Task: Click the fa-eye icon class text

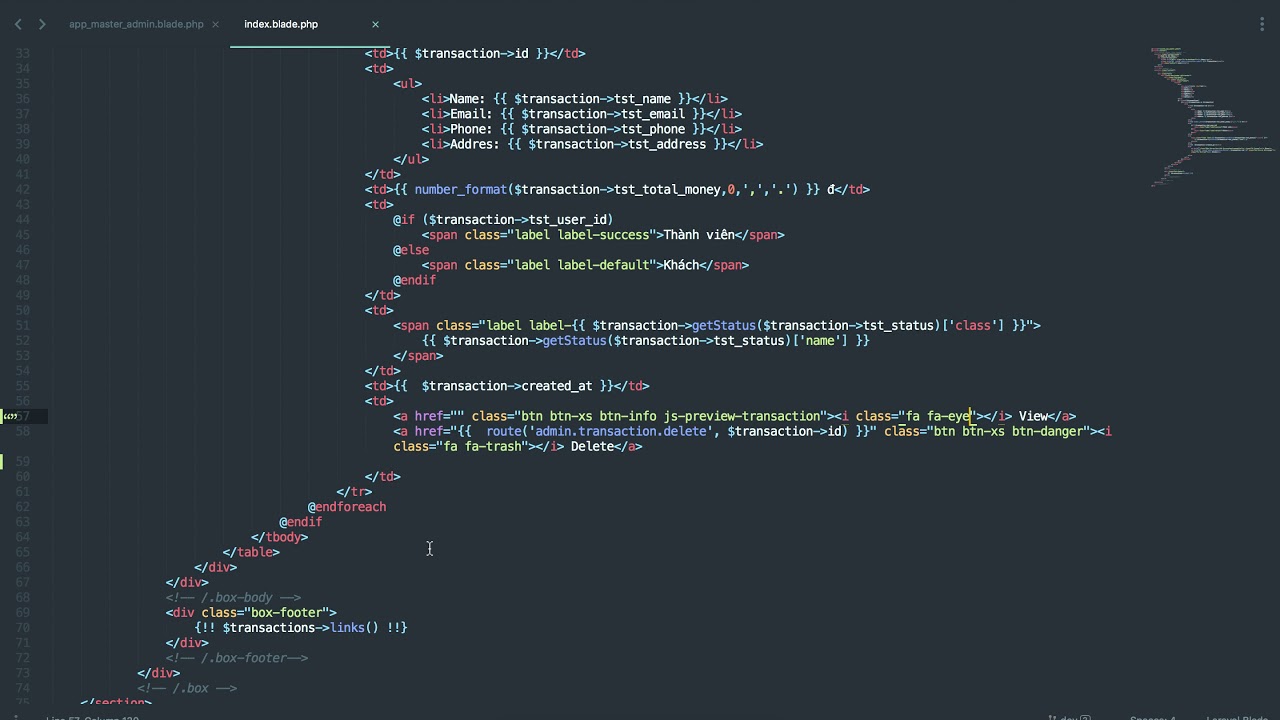Action: click(949, 416)
